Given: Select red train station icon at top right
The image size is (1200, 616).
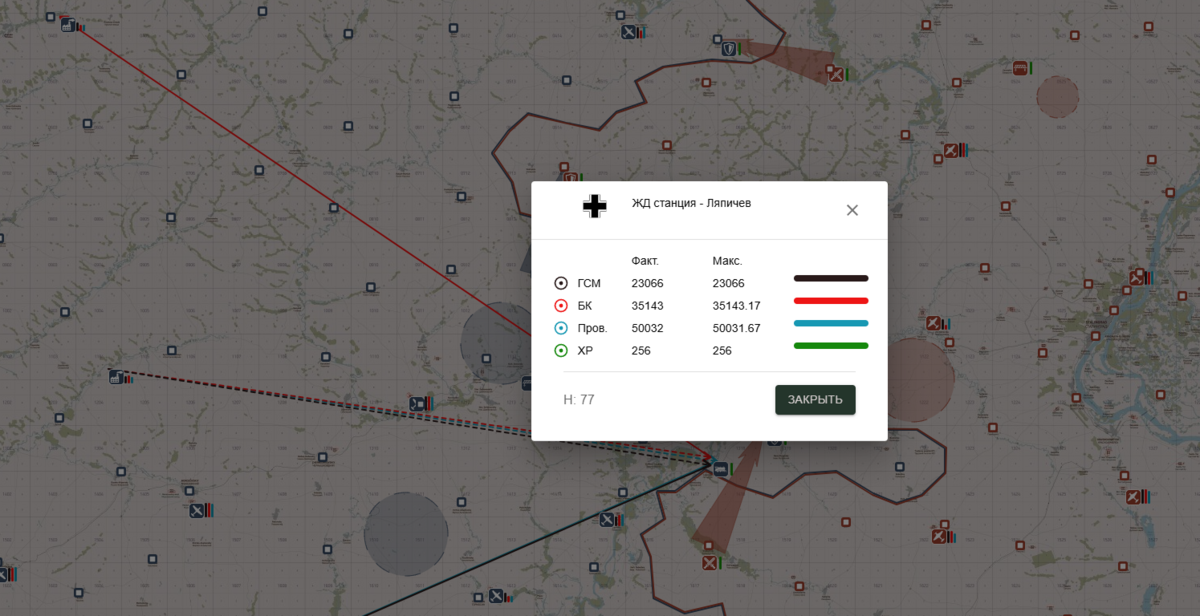Looking at the screenshot, I should (1020, 68).
